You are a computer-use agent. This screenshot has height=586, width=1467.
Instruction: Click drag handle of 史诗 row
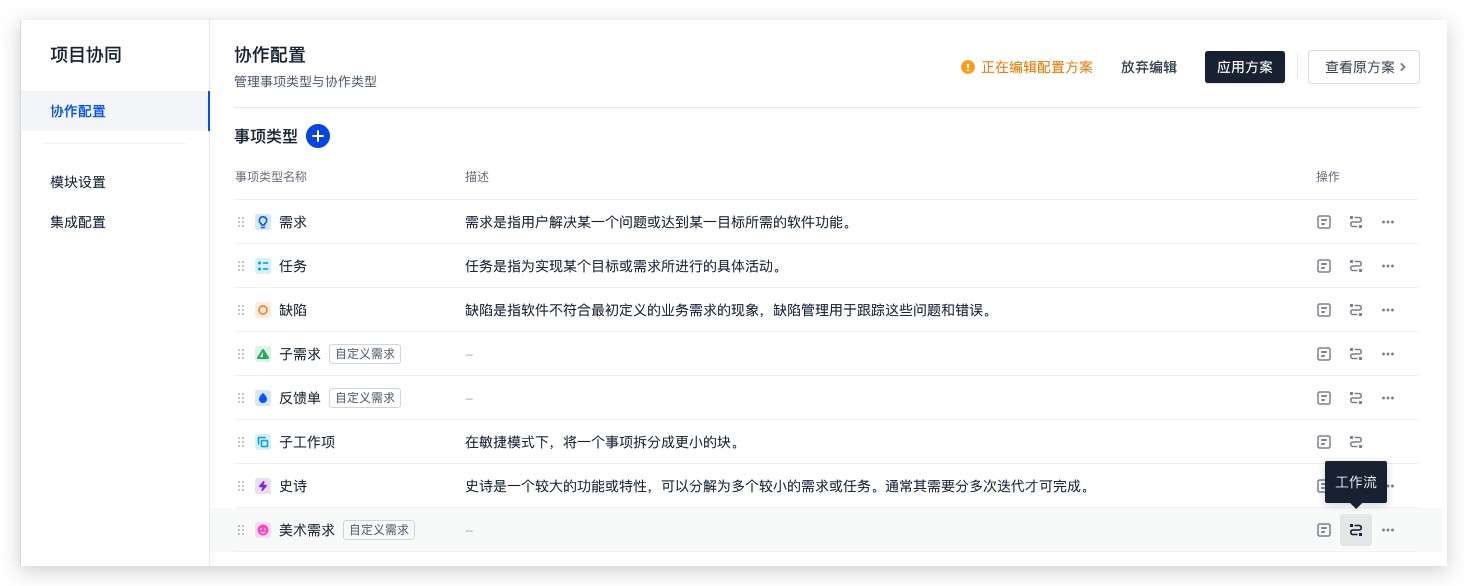coord(241,486)
